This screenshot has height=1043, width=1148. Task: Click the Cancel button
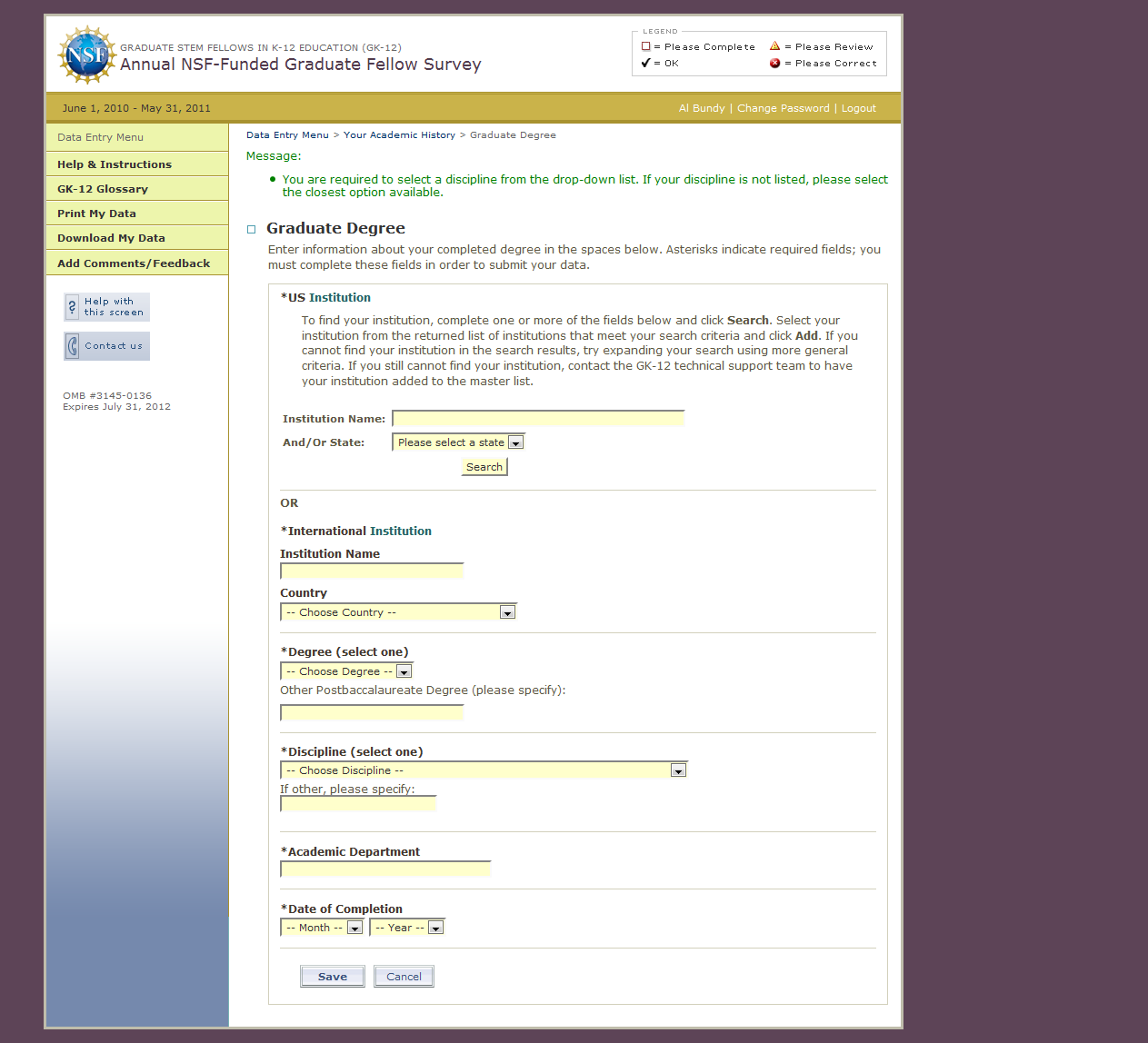click(404, 977)
